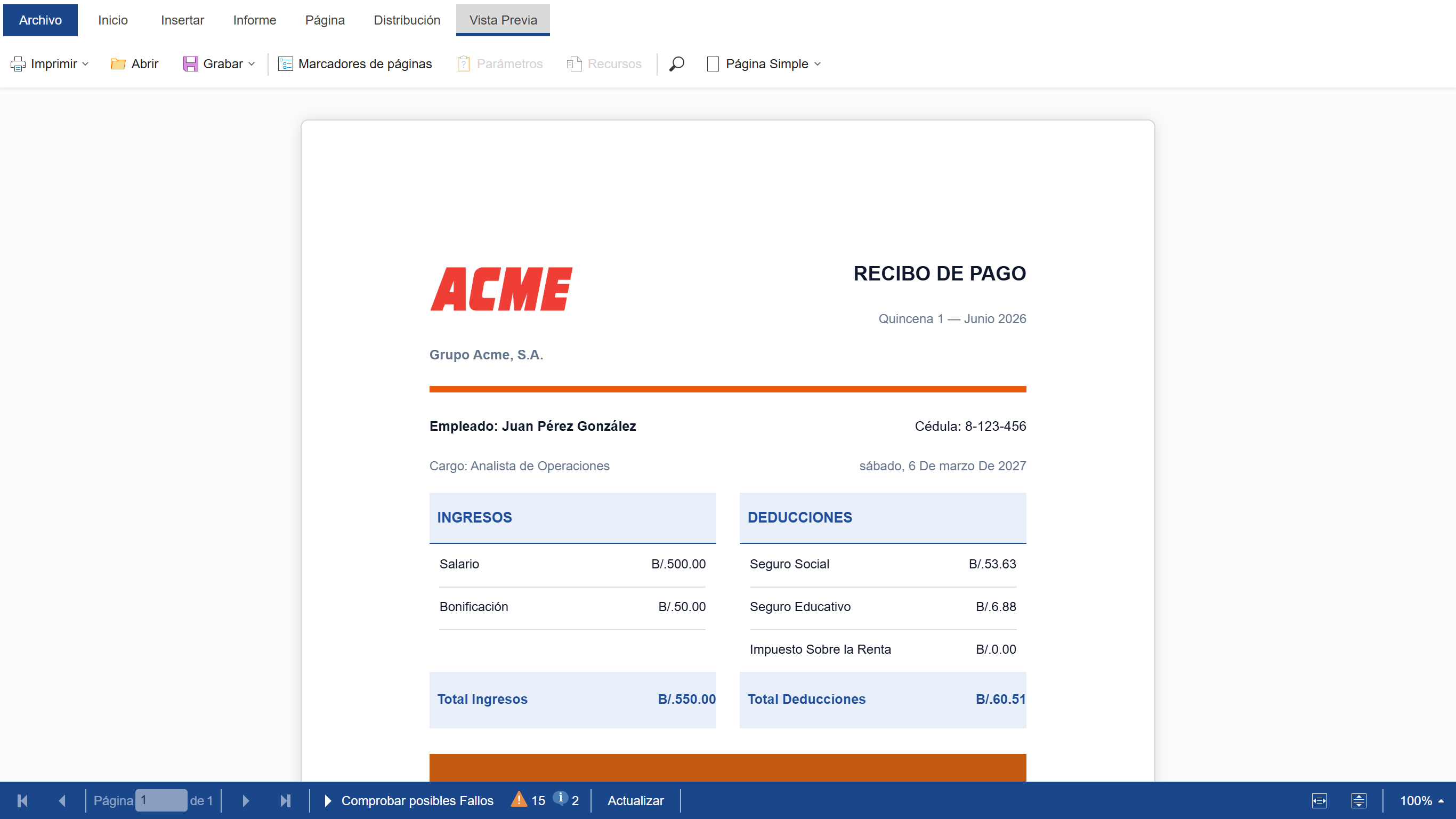Select the Página Simple page icon
1456x819 pixels.
click(x=713, y=64)
